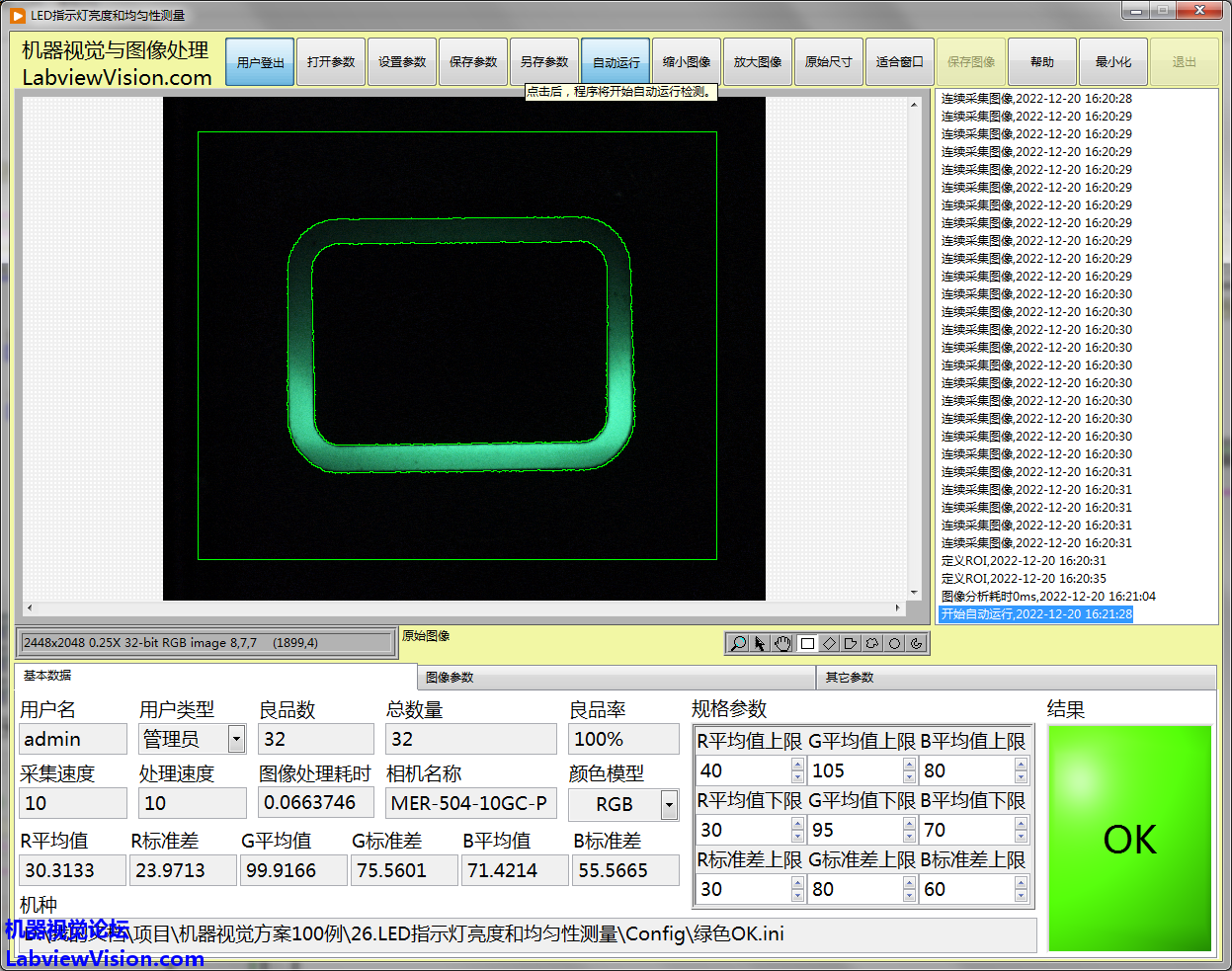This screenshot has width=1232, height=971.
Task: Open the 用户类型 dropdown
Action: coord(236,739)
